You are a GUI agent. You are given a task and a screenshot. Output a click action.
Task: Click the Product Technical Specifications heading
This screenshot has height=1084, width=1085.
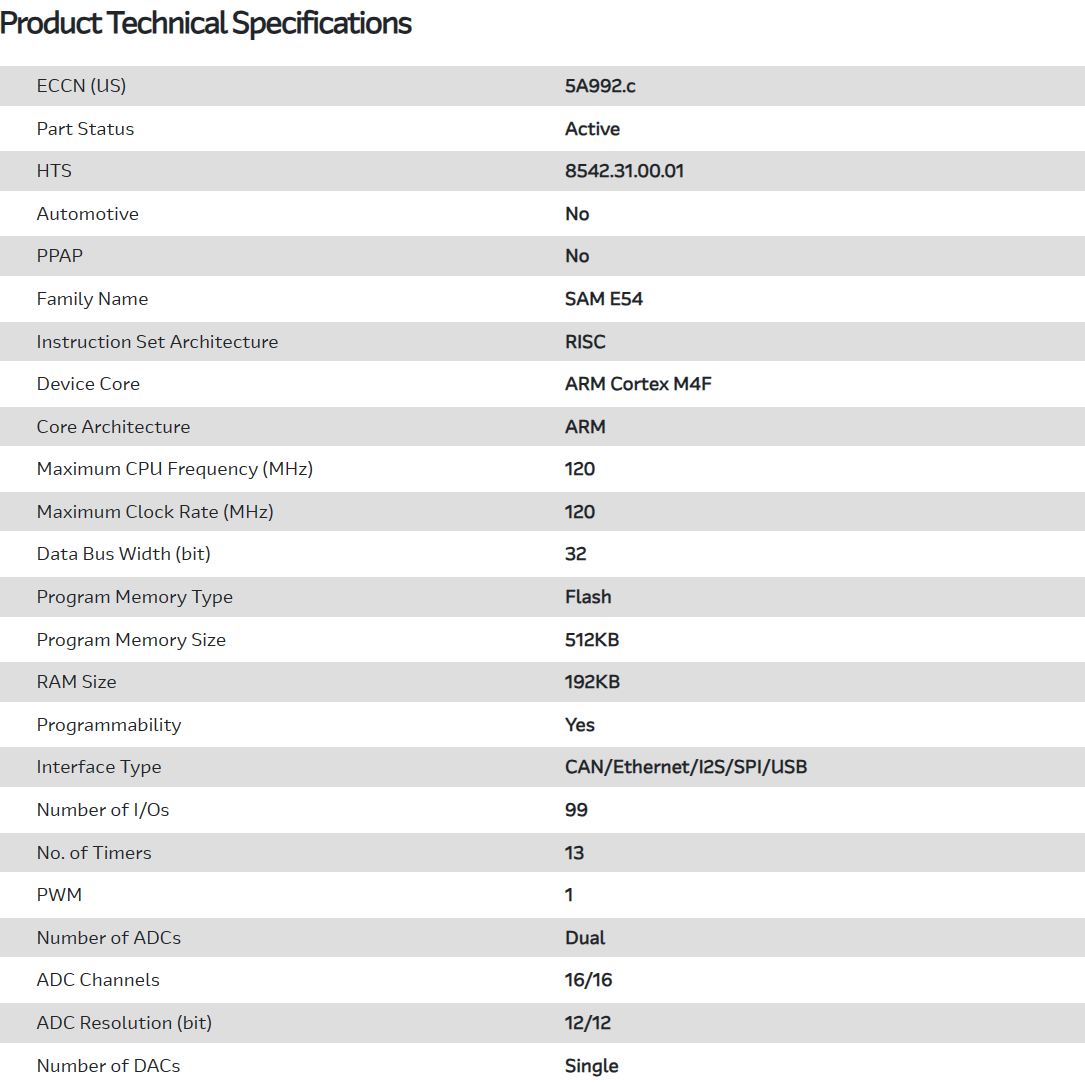point(206,24)
